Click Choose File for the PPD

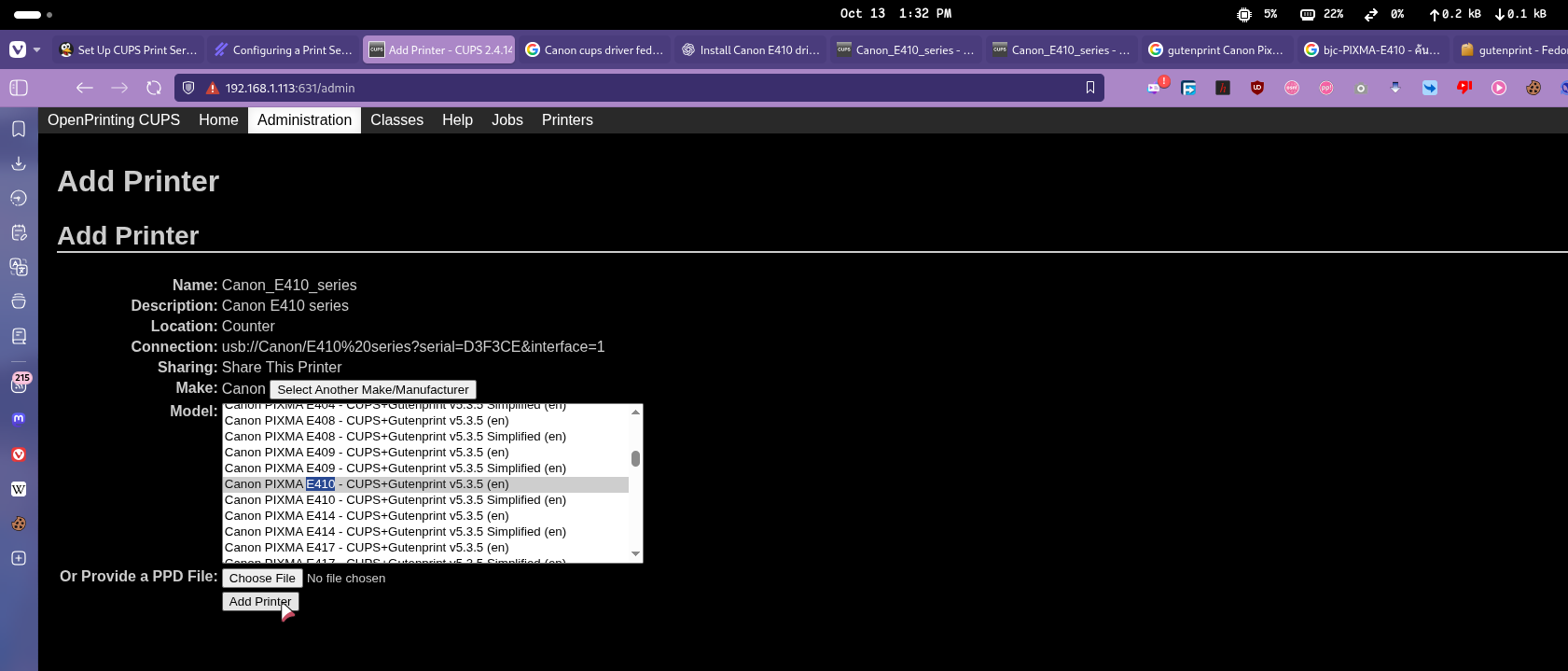point(262,579)
